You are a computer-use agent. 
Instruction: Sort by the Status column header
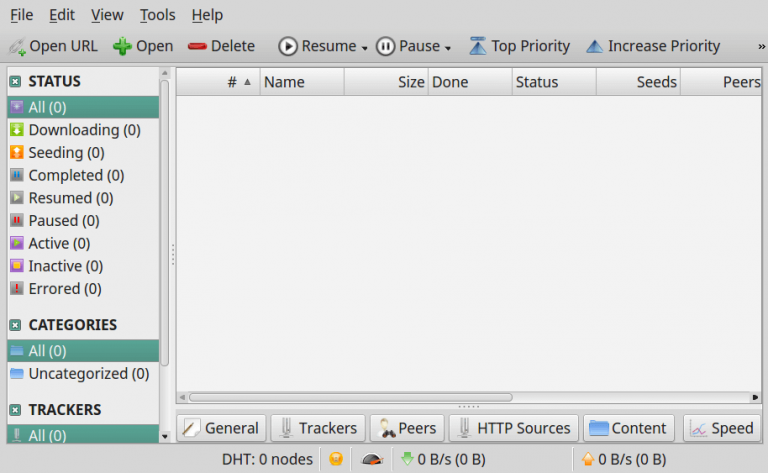click(x=554, y=82)
